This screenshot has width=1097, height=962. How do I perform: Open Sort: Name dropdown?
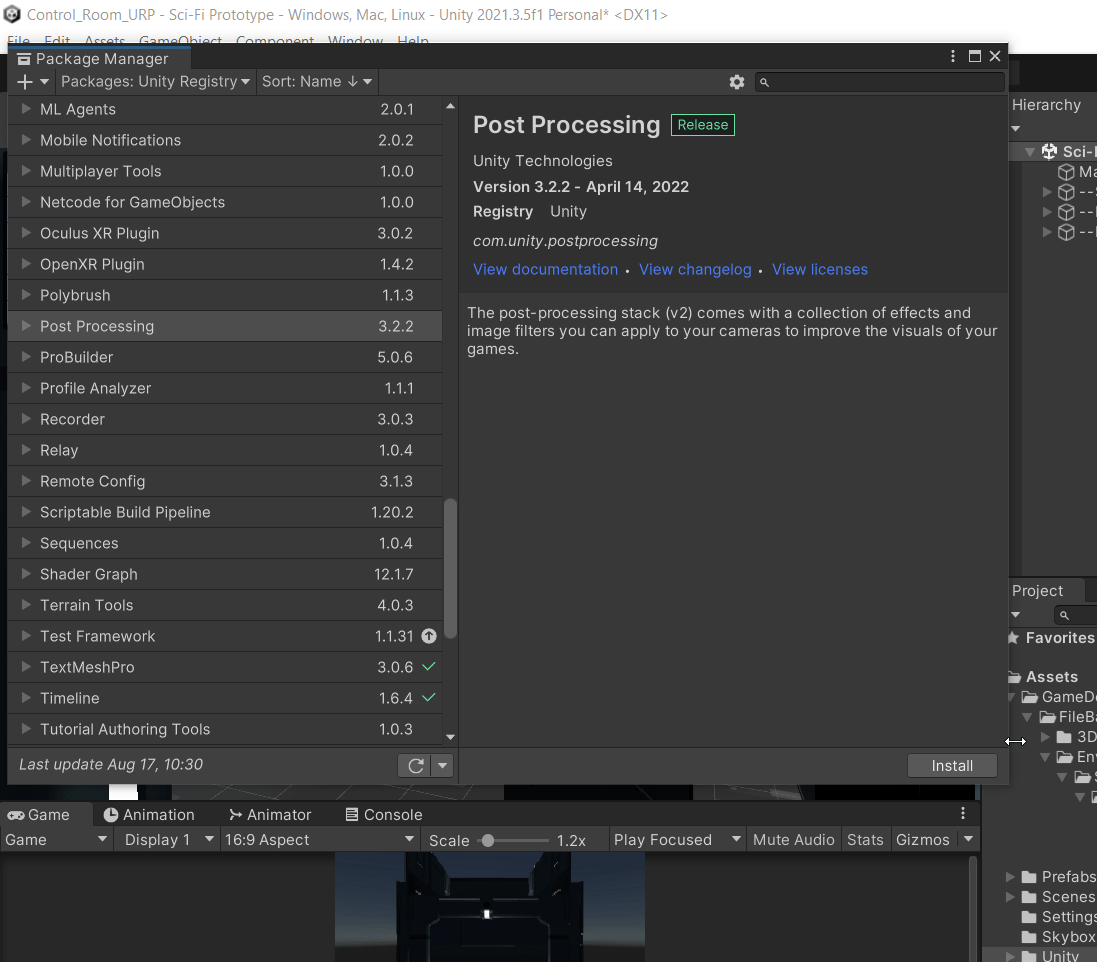[x=317, y=82]
